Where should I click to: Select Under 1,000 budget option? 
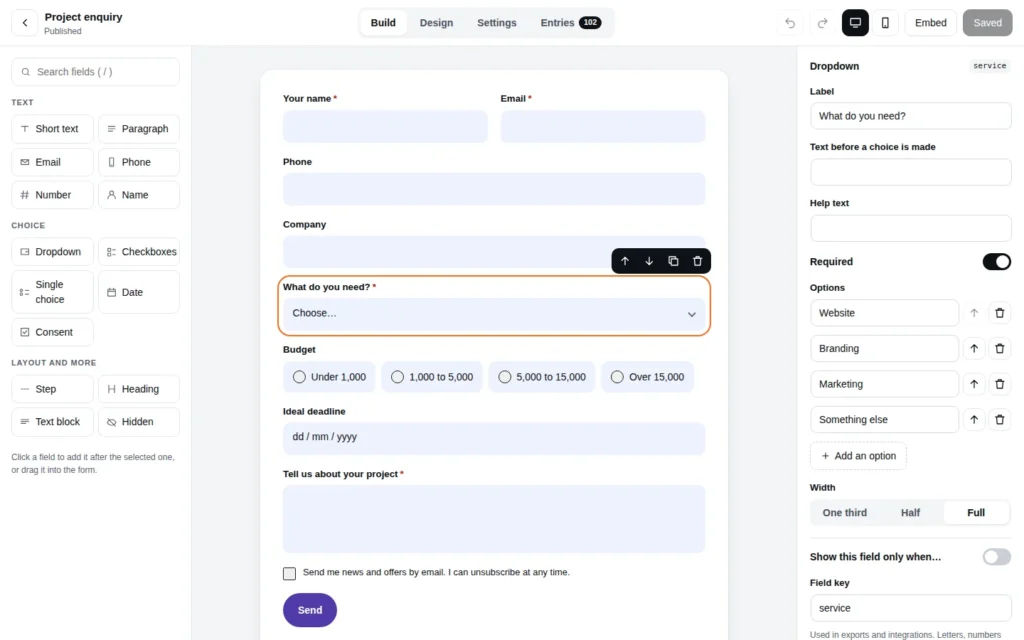tap(329, 377)
